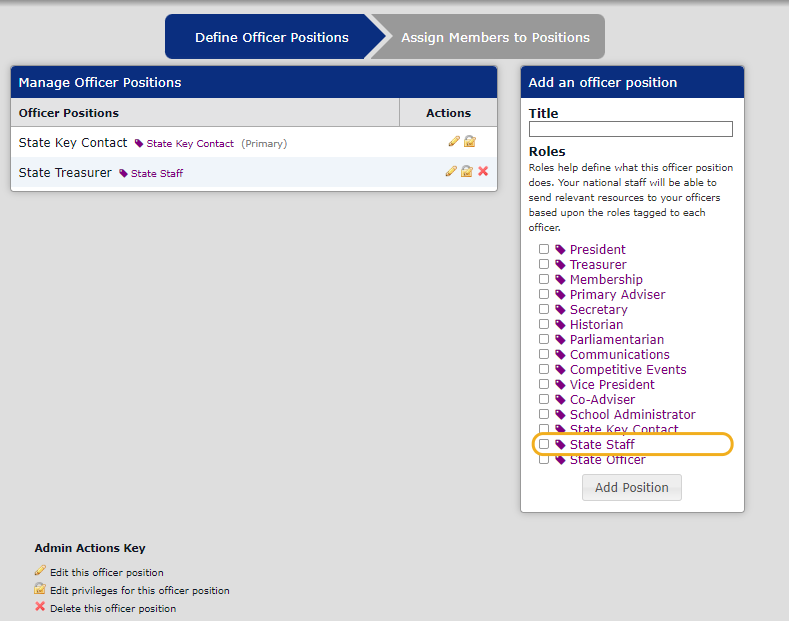
Task: Edit privileges for State Key Contact
Action: pyautogui.click(x=469, y=141)
